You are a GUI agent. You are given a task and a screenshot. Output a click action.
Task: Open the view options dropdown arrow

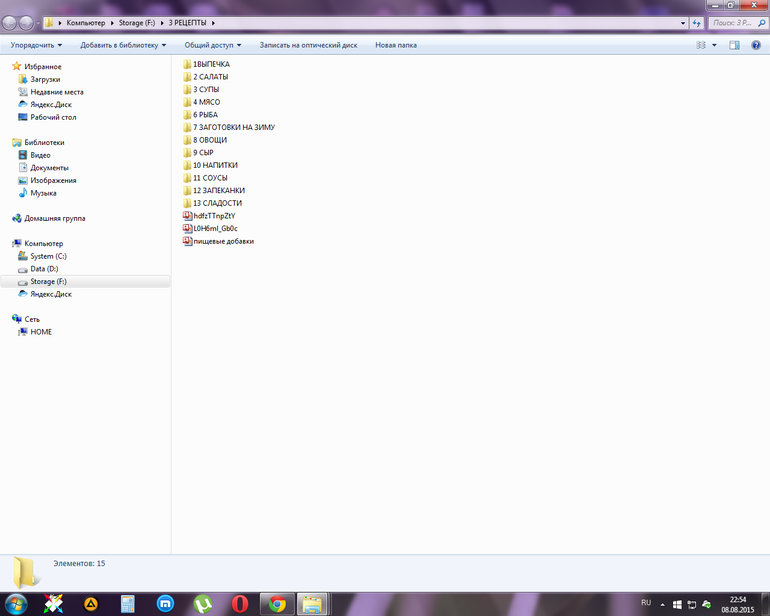[714, 45]
